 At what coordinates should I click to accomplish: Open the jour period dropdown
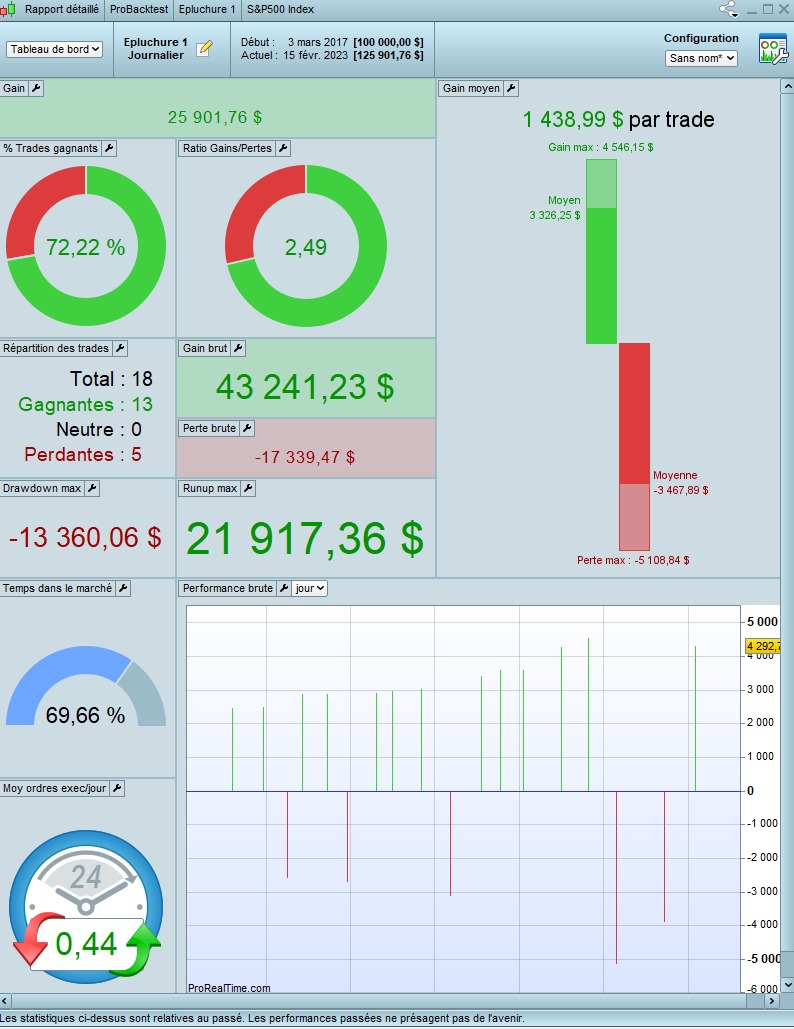click(310, 589)
